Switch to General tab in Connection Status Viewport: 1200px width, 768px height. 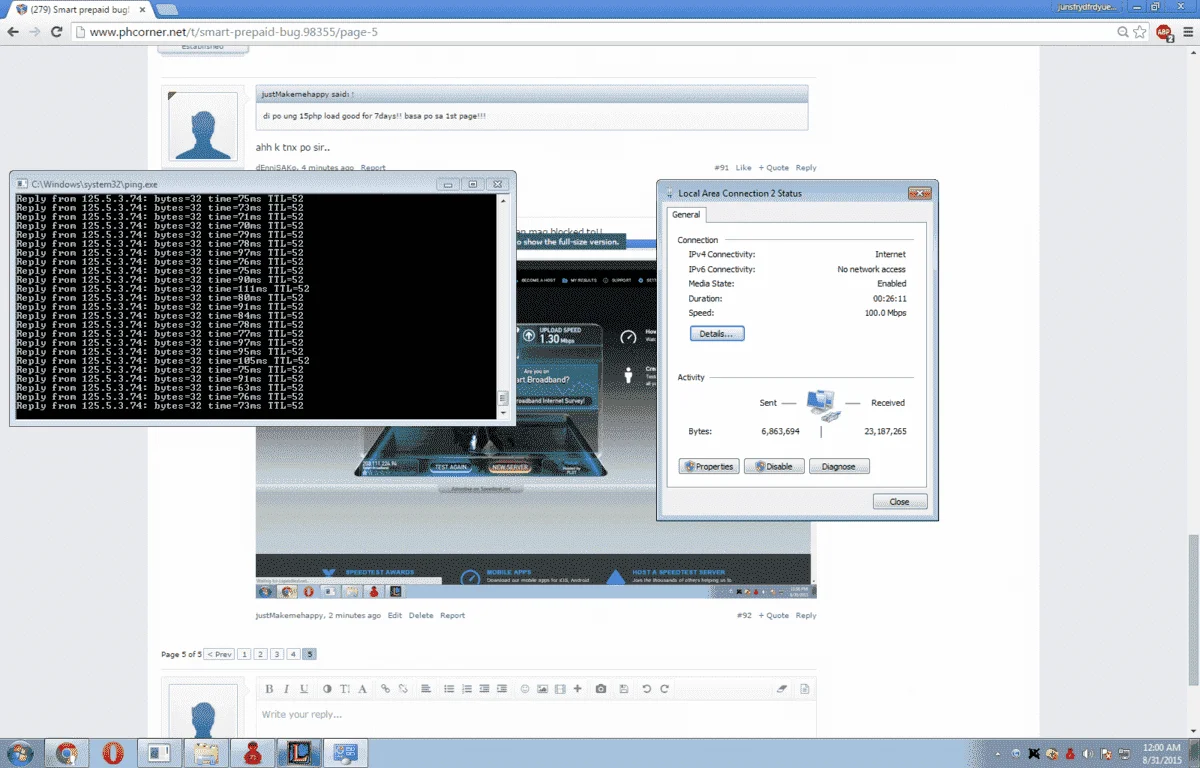point(686,215)
